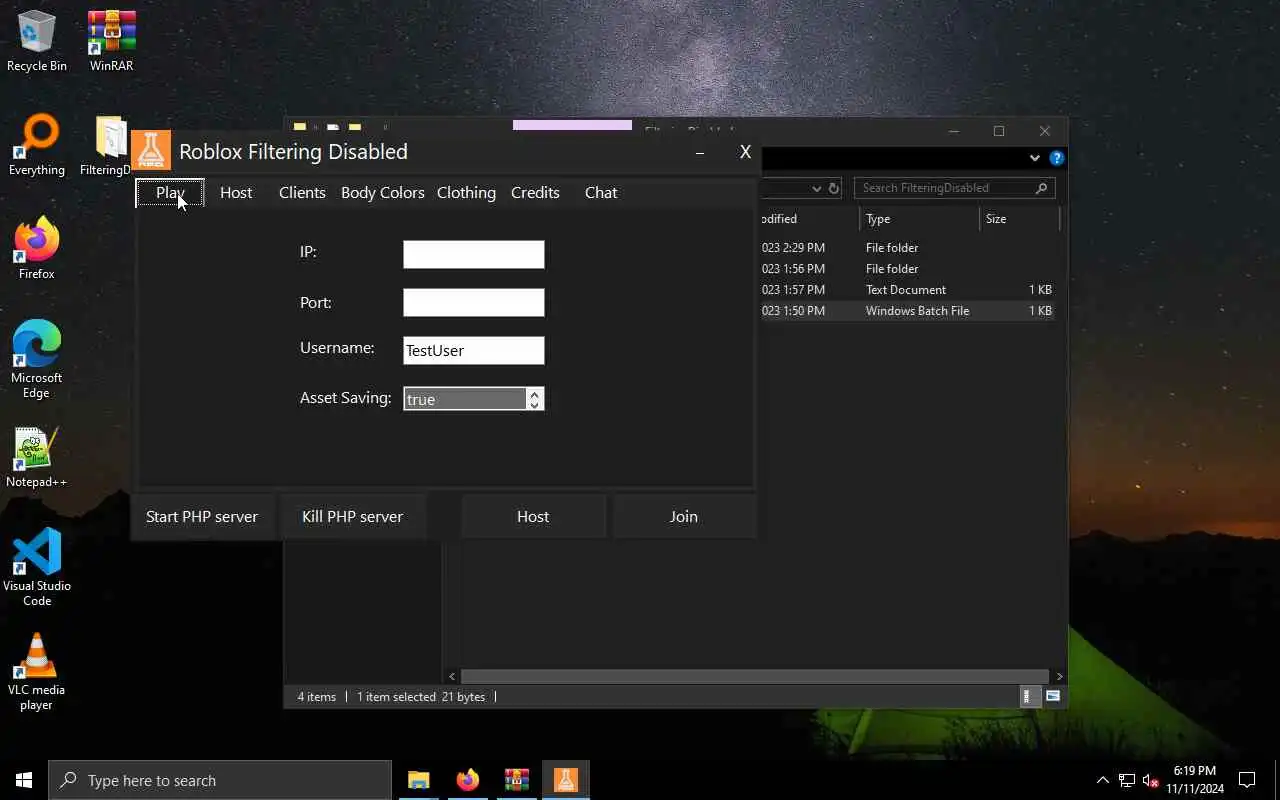Open the Chat tab

pyautogui.click(x=601, y=193)
